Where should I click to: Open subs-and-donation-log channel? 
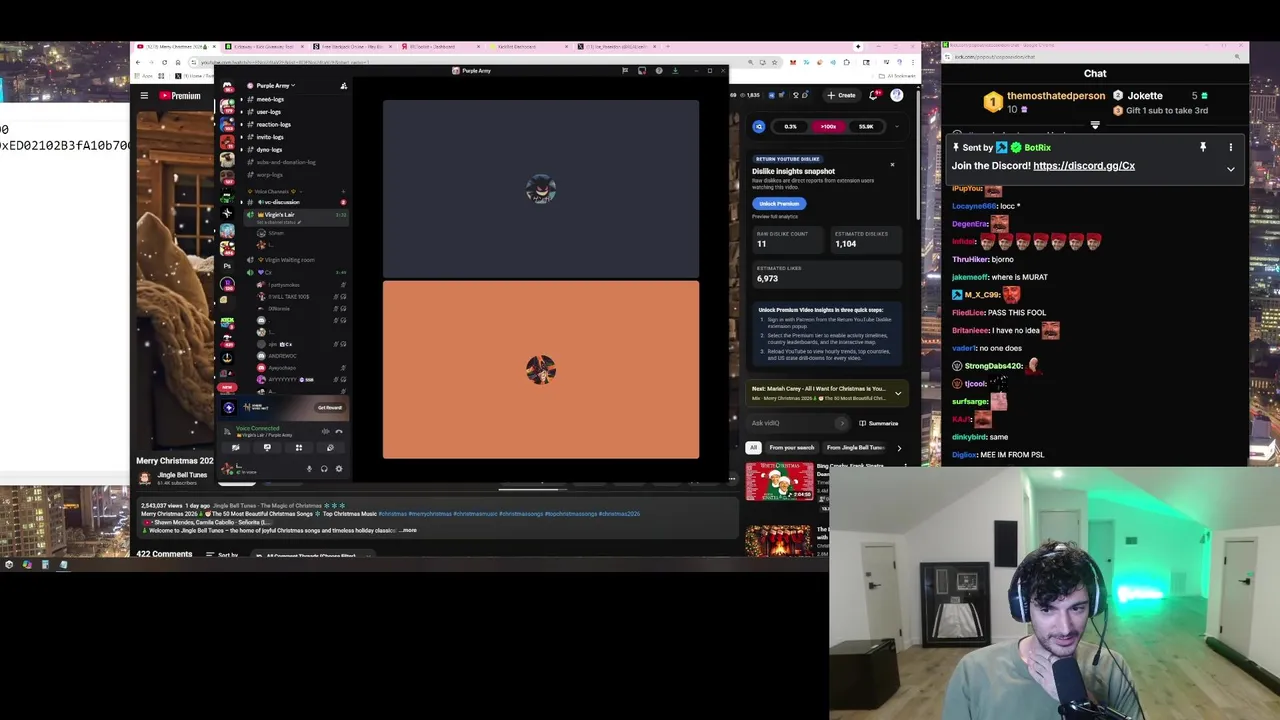tap(286, 162)
